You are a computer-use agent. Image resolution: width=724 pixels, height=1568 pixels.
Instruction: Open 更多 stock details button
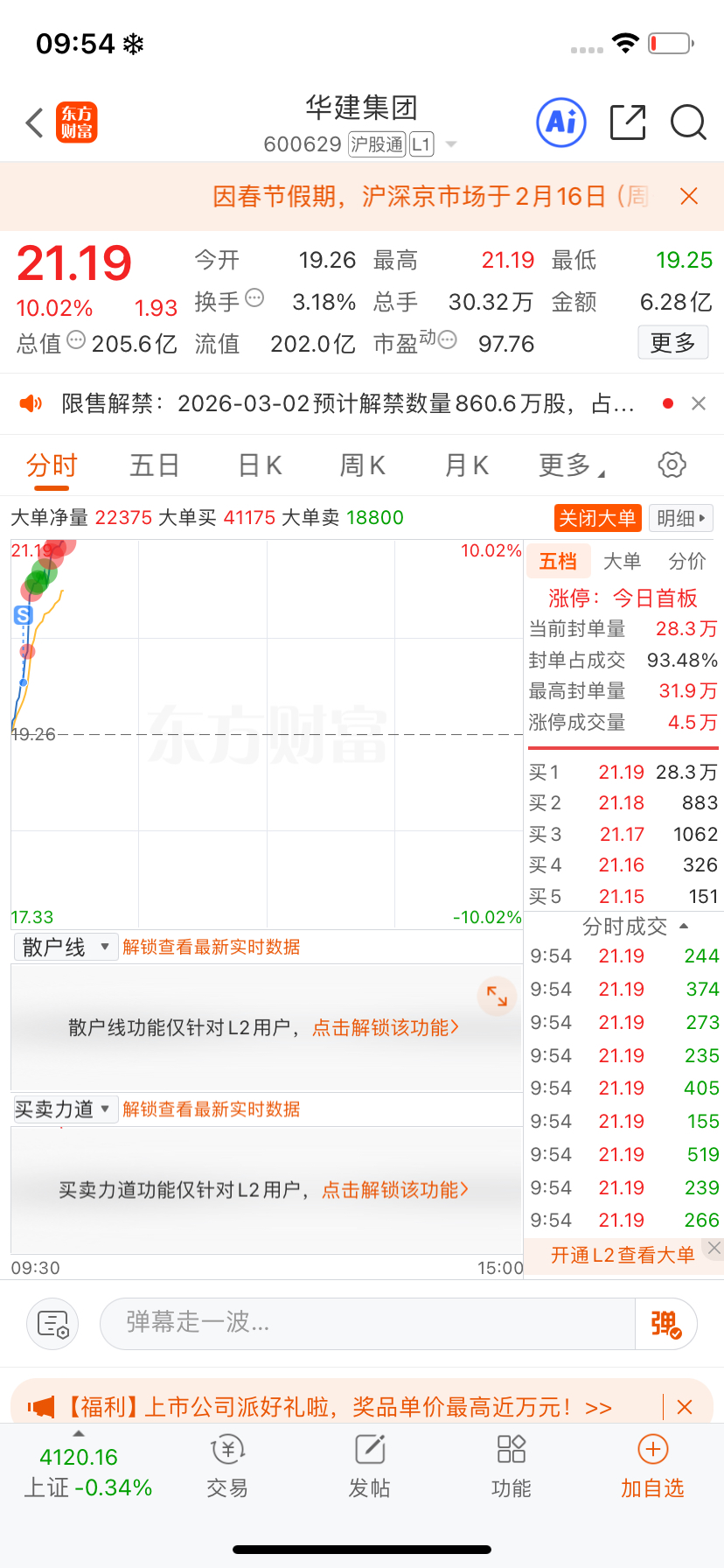[x=672, y=343]
